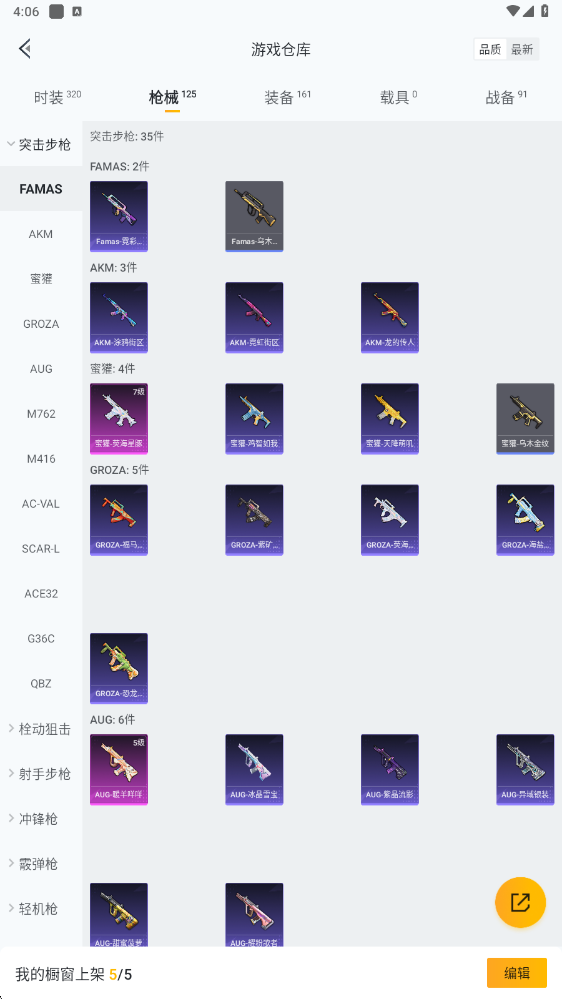Select the green dinosaur GROZA skin

[119, 668]
